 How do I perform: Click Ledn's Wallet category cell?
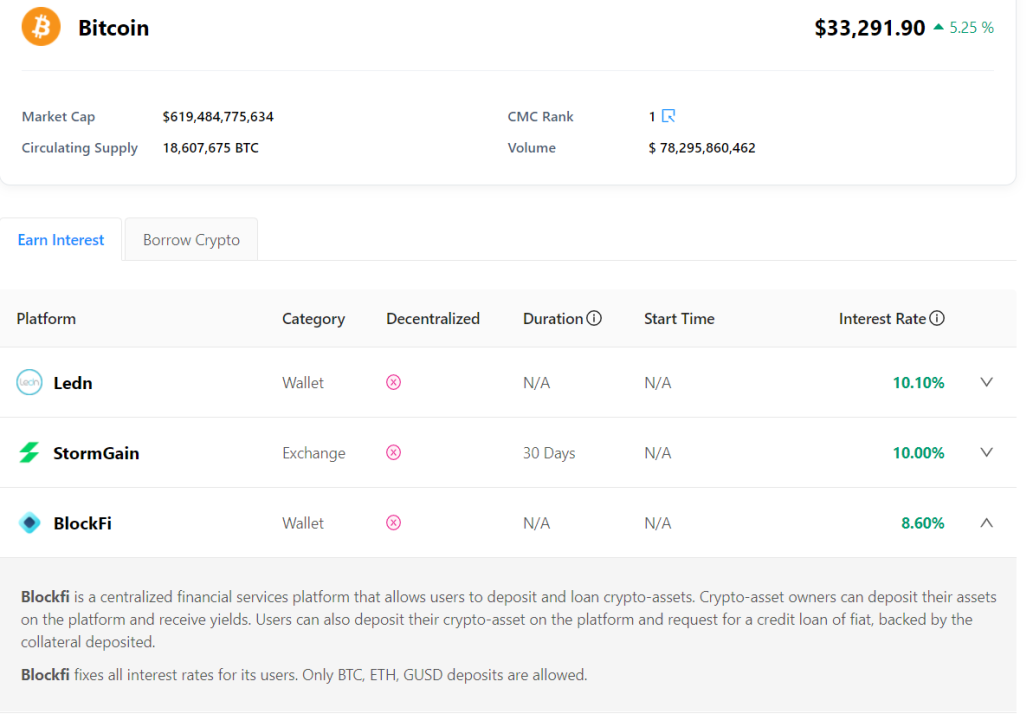click(303, 383)
